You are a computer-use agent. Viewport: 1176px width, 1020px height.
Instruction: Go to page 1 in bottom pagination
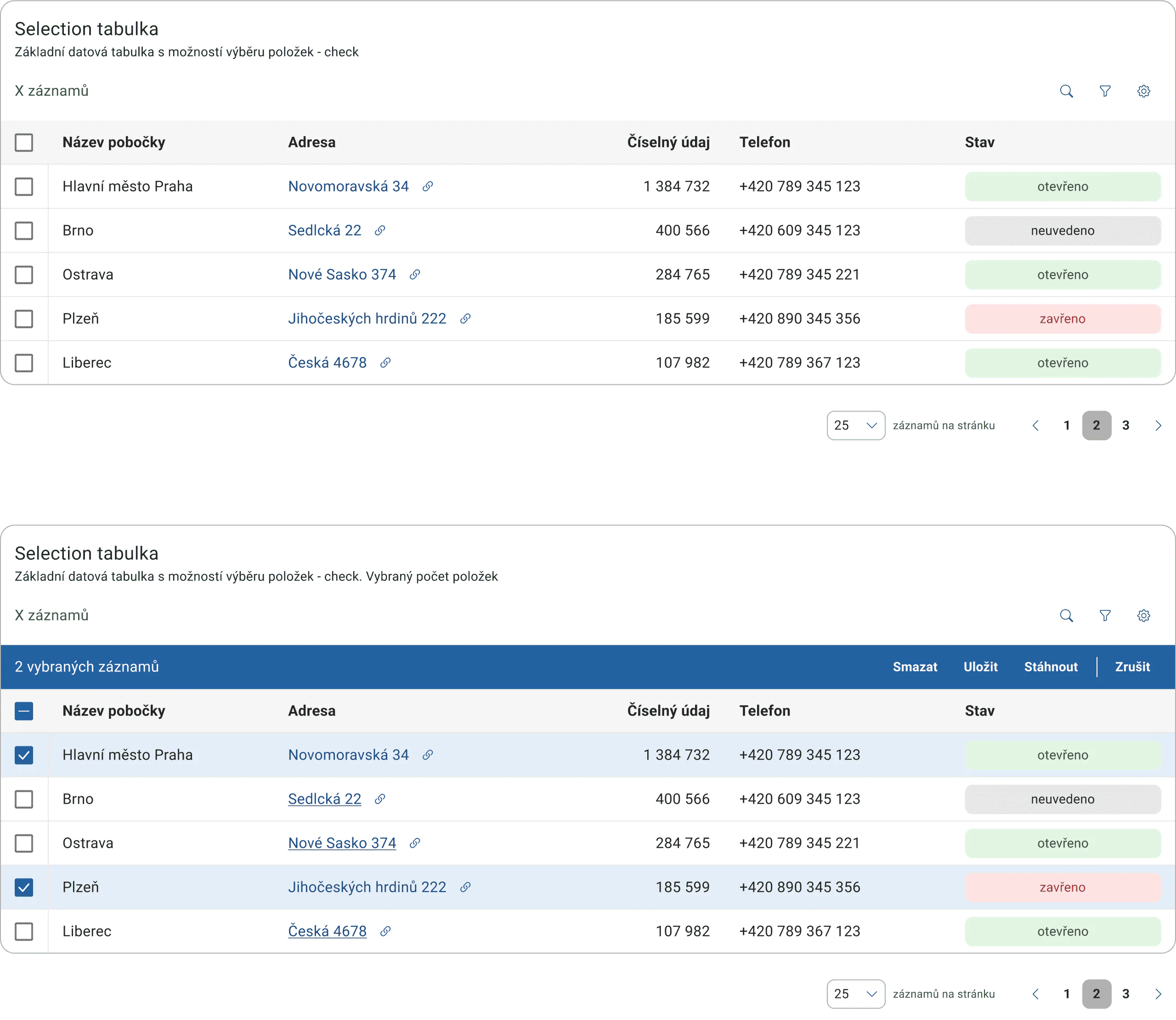point(1067,994)
